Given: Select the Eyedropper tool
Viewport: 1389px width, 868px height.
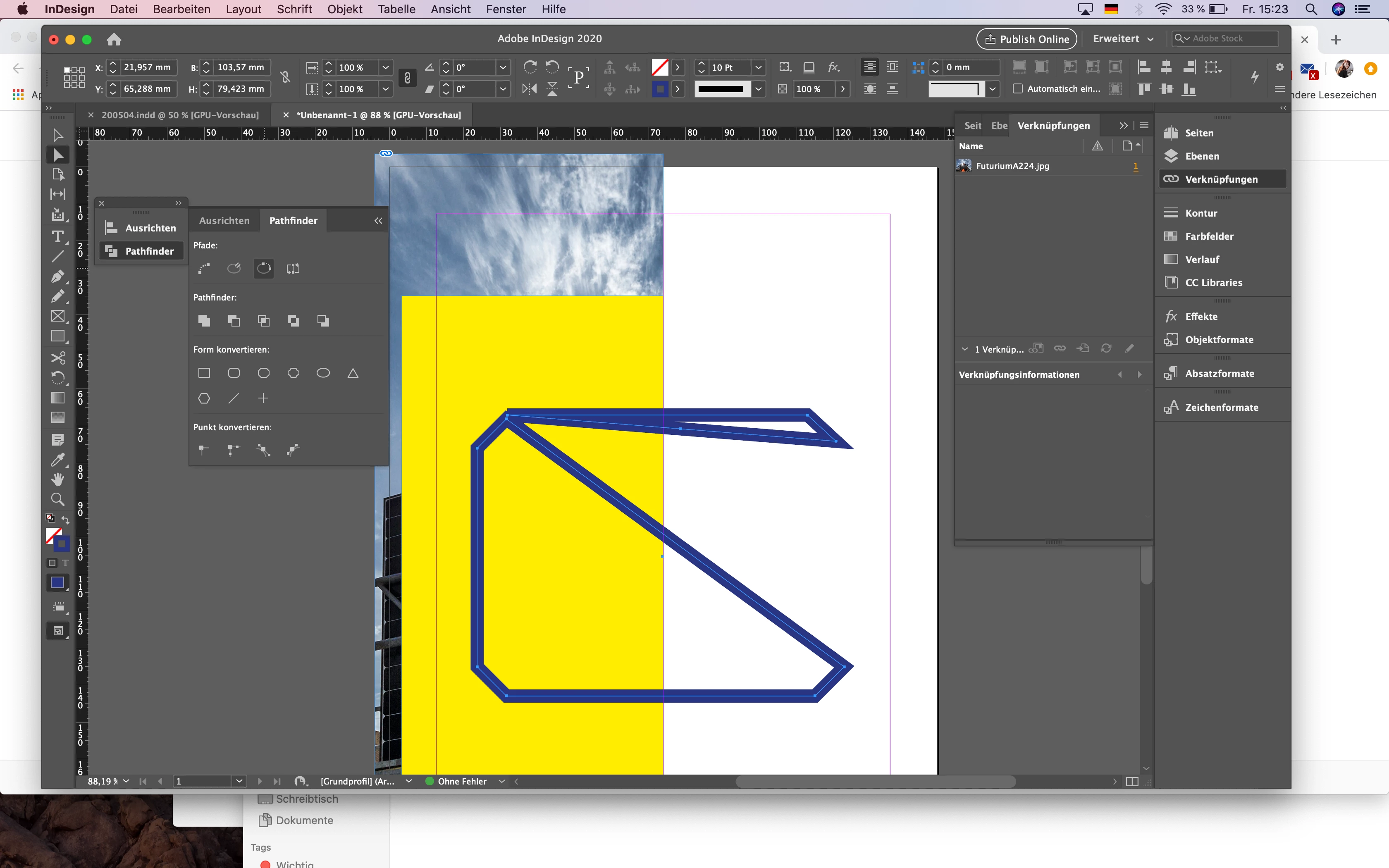Looking at the screenshot, I should [57, 460].
